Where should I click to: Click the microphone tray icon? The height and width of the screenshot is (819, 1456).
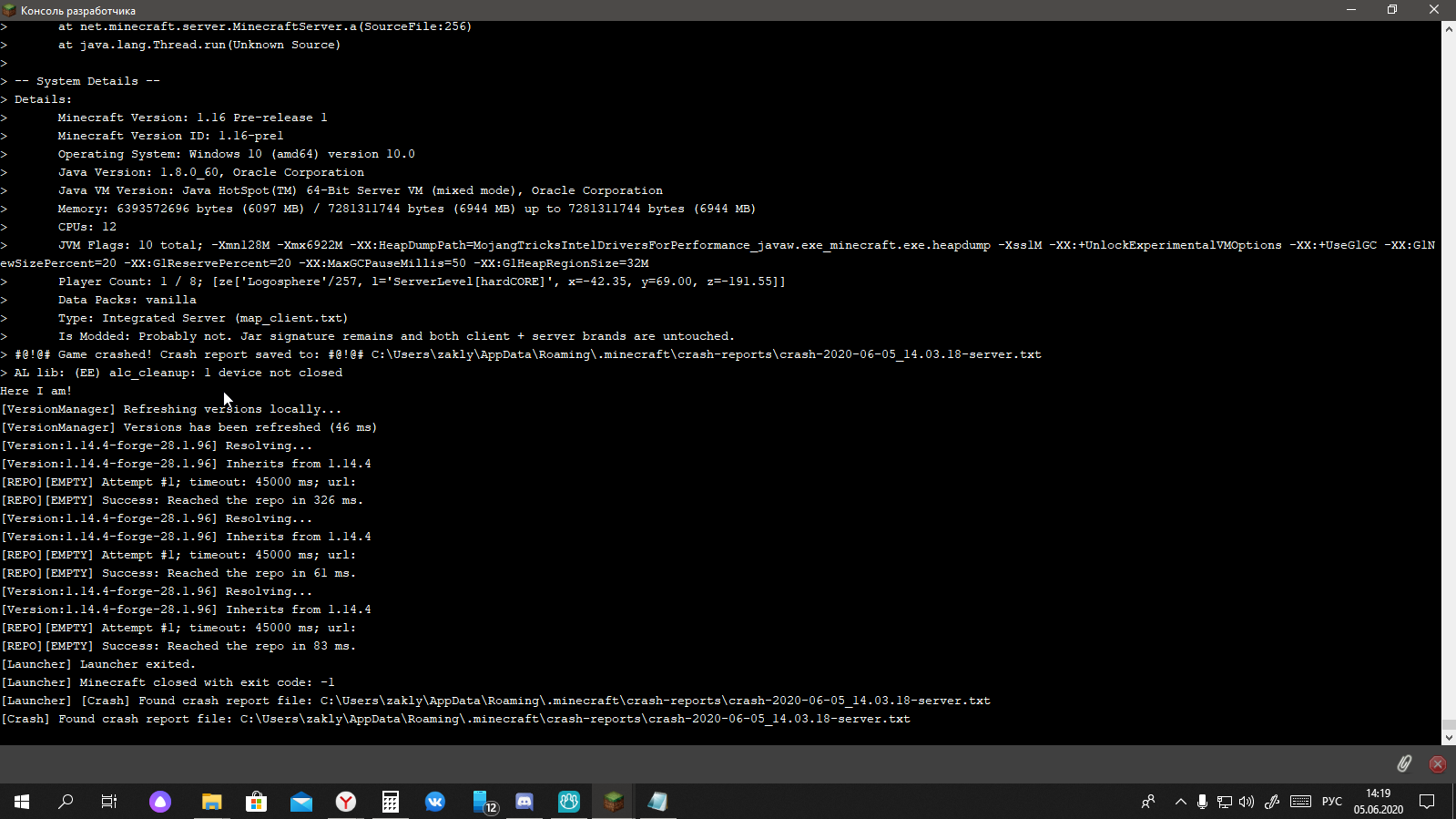[1203, 802]
